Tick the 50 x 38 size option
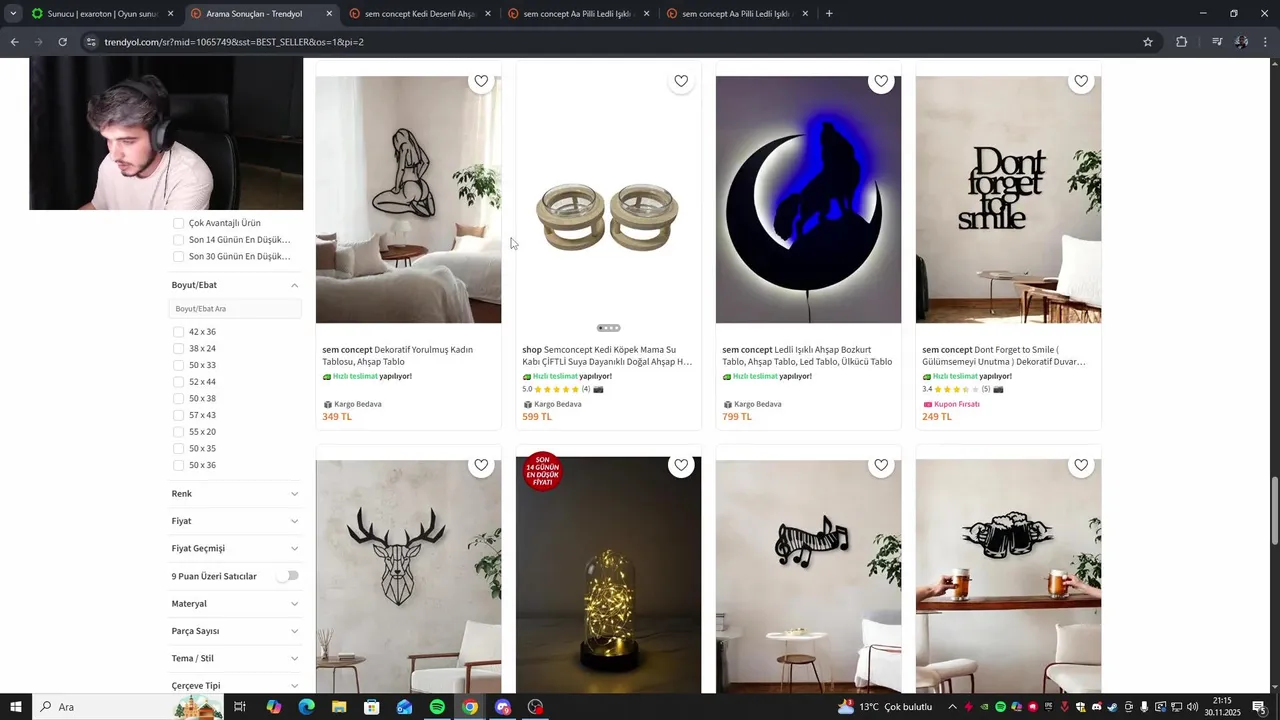Viewport: 1280px width, 720px height. pos(178,399)
